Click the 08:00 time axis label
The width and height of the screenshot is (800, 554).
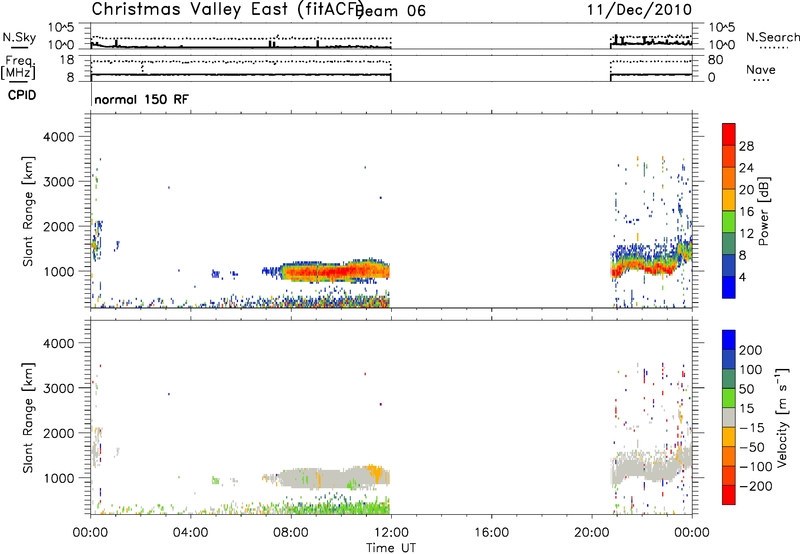pyautogui.click(x=291, y=533)
